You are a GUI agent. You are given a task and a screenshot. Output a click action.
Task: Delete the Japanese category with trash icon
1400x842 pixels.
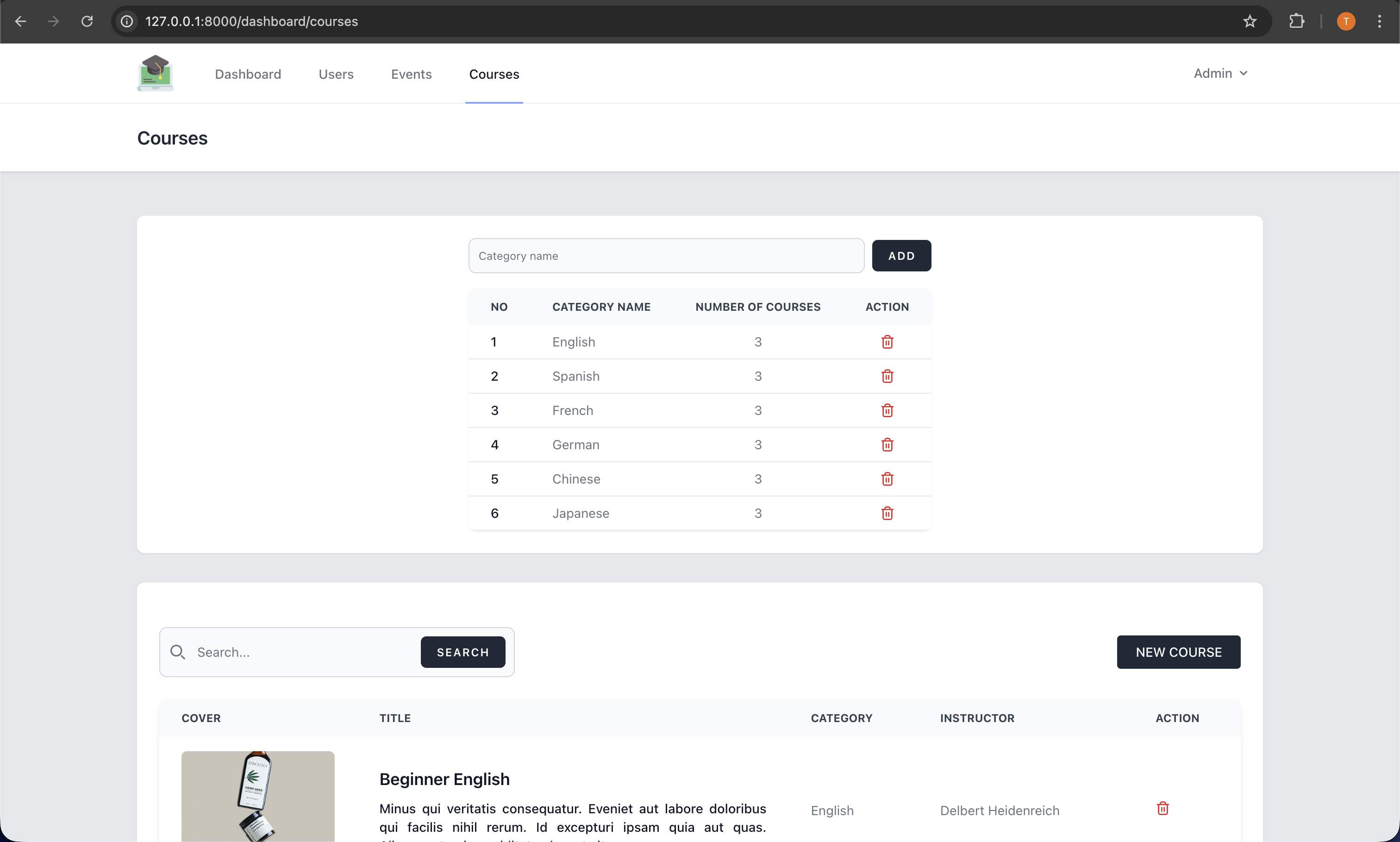tap(887, 513)
